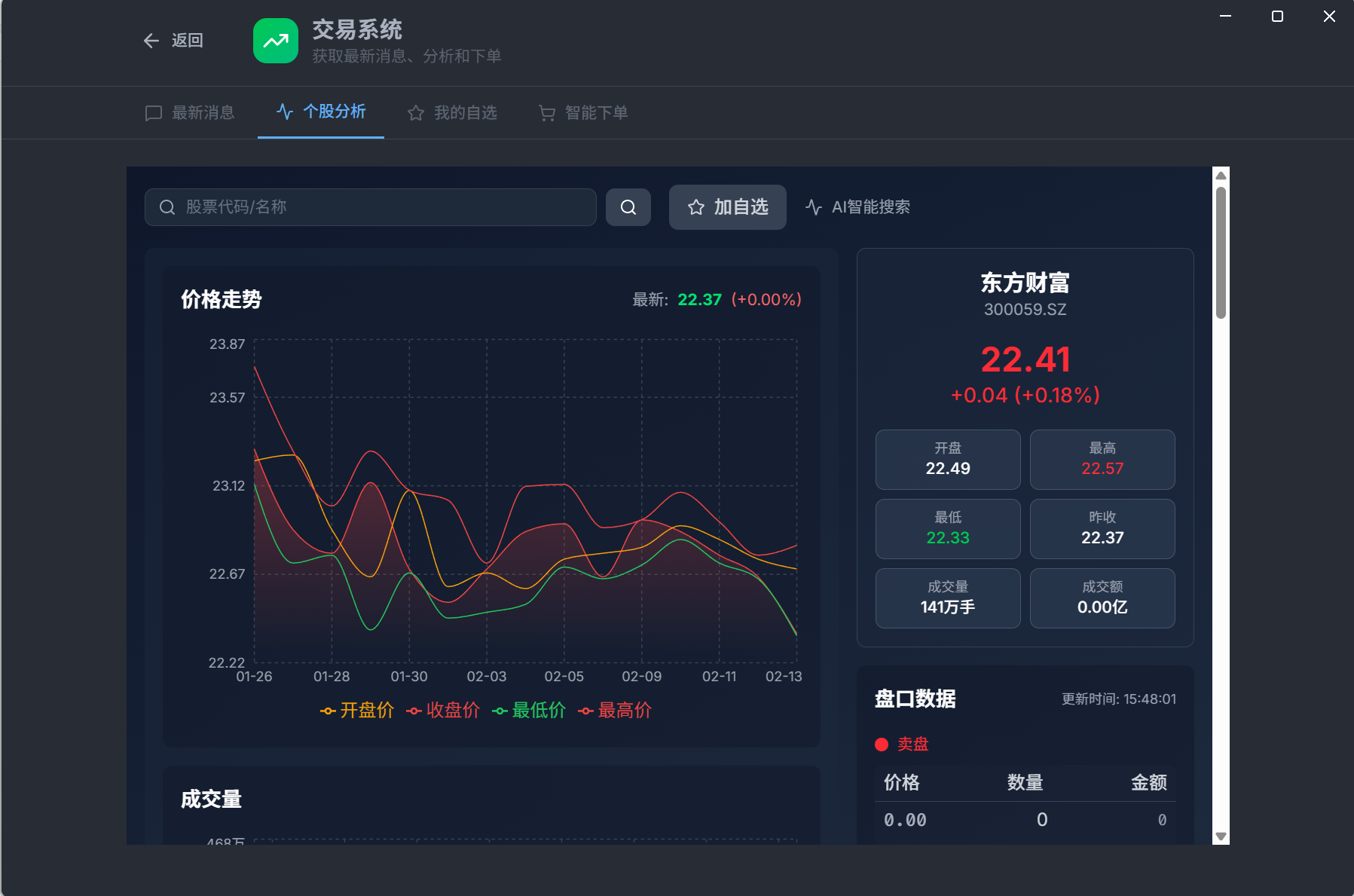
Task: Open AI智能搜索
Action: pos(858,207)
